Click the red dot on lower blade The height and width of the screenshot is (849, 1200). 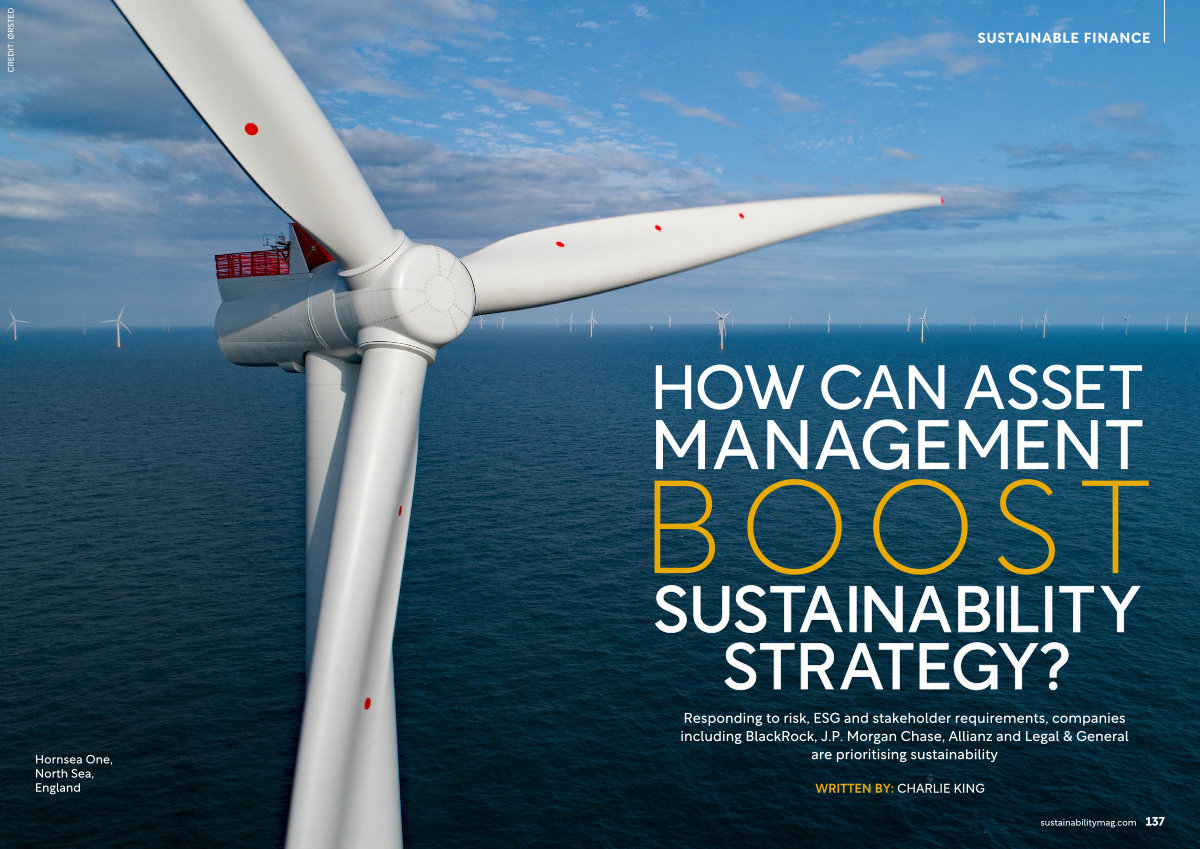367,703
